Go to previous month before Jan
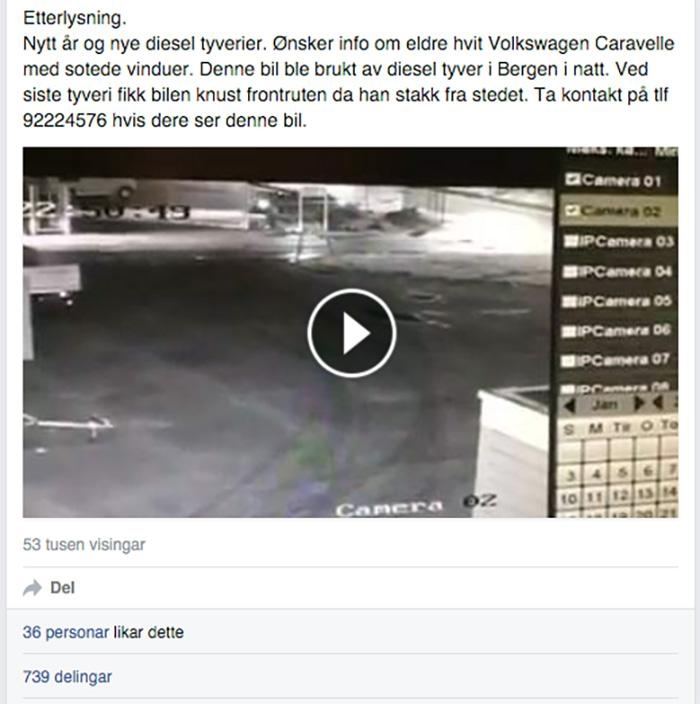This screenshot has height=704, width=700. [x=569, y=406]
